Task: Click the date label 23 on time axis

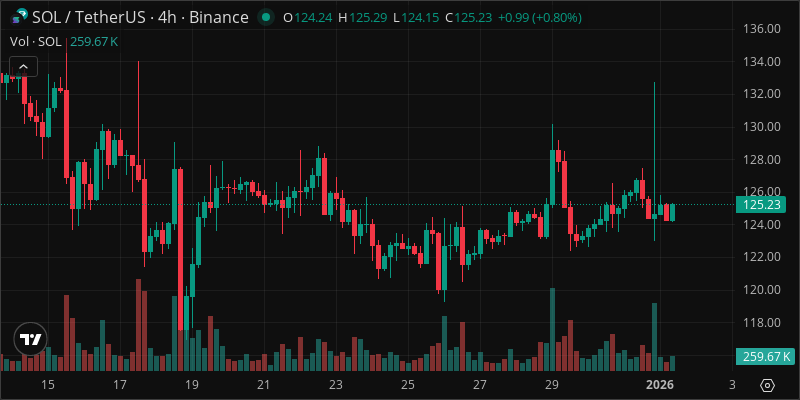Action: 335,384
